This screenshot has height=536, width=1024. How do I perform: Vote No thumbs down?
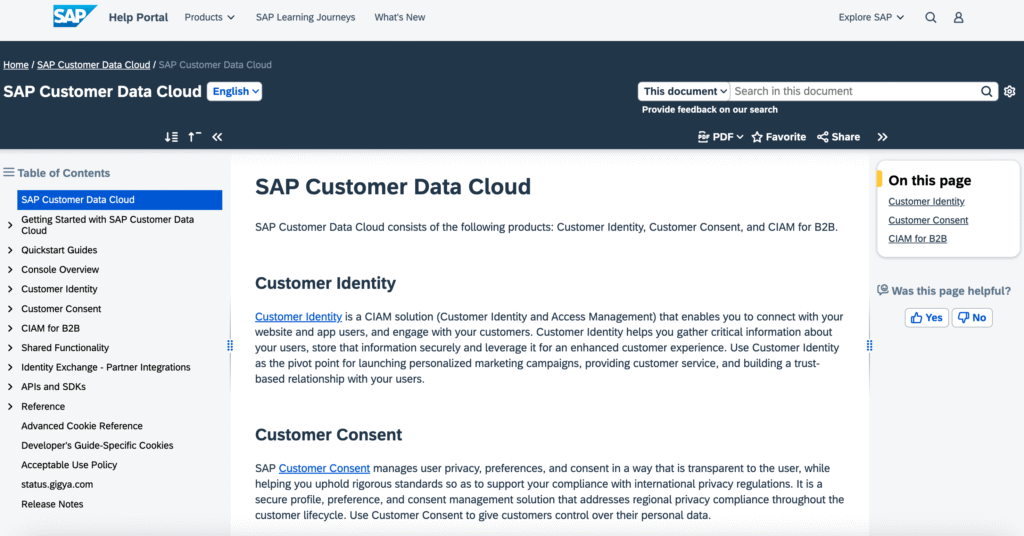tap(972, 318)
